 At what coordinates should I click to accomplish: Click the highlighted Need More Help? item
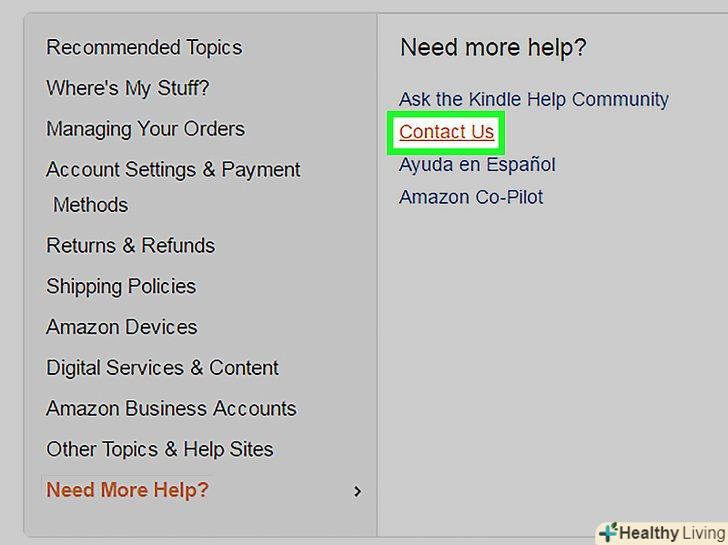pyautogui.click(x=128, y=490)
